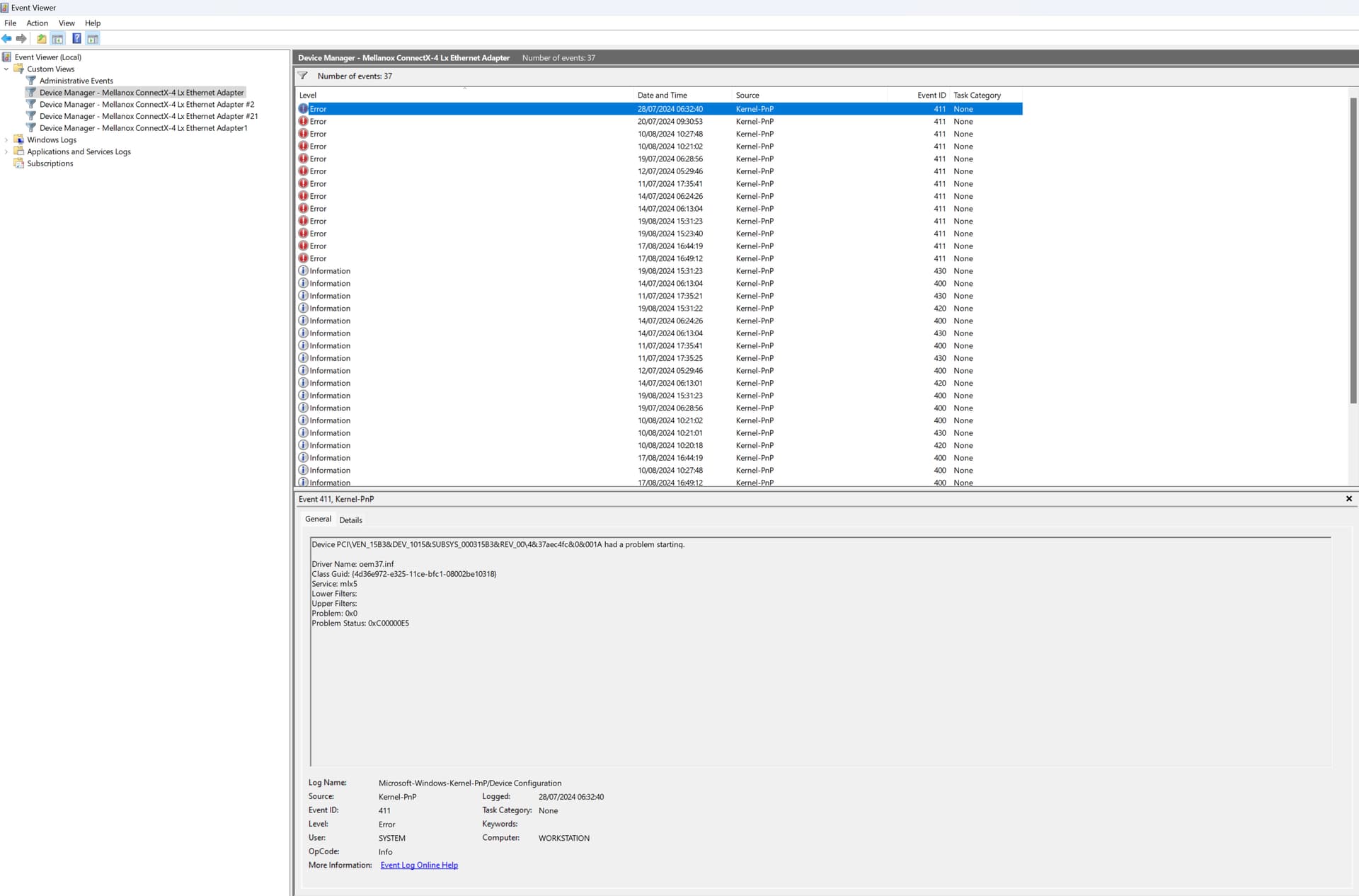The width and height of the screenshot is (1359, 896).
Task: Collapse the Custom Views tree node
Action: pos(6,69)
